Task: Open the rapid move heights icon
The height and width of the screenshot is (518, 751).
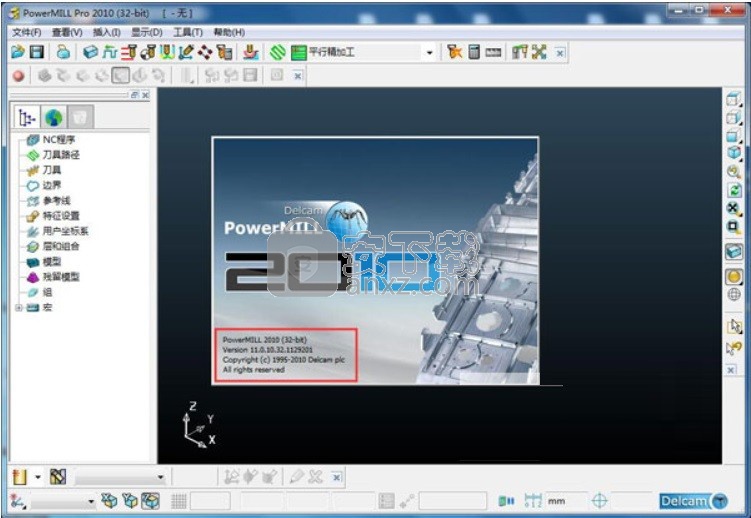Action: [x=129, y=52]
